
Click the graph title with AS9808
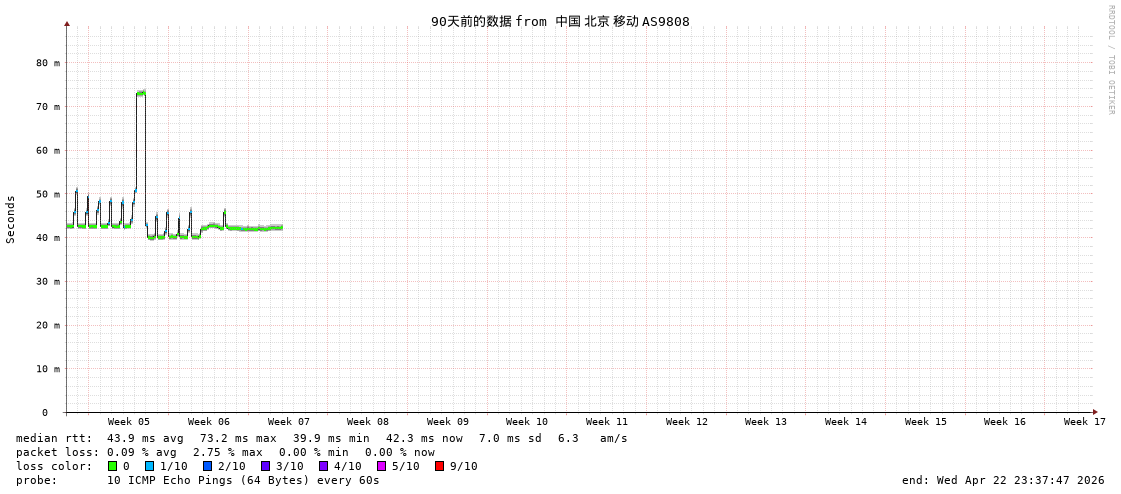click(560, 21)
